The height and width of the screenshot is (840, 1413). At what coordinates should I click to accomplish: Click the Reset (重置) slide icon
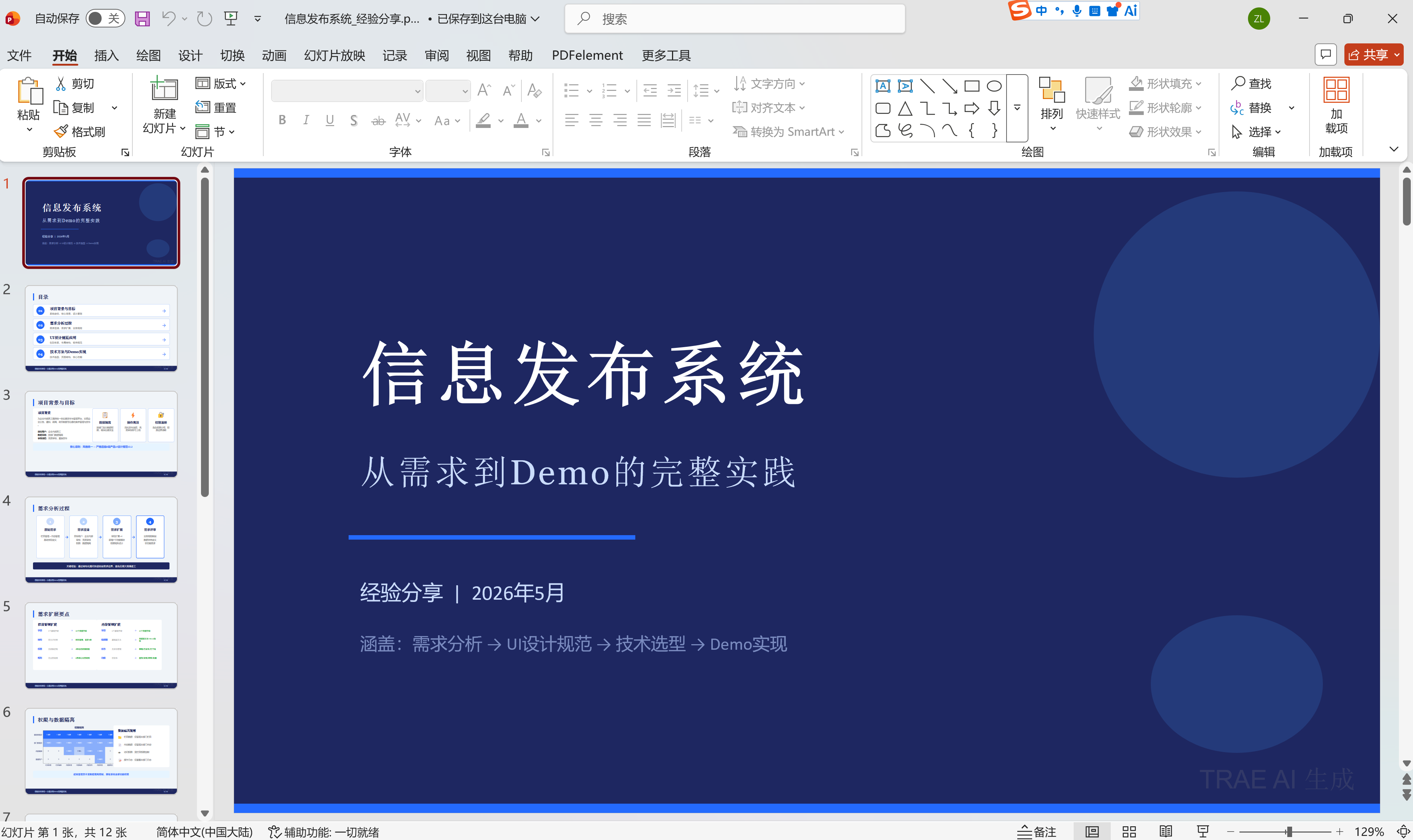point(215,108)
